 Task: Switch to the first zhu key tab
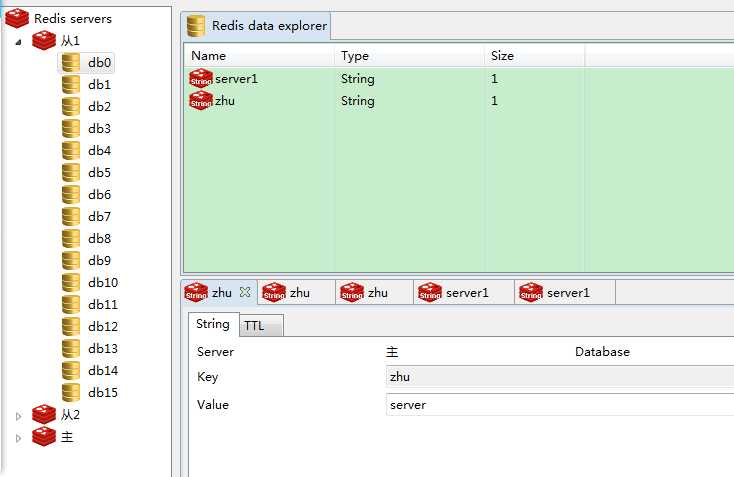click(x=219, y=293)
